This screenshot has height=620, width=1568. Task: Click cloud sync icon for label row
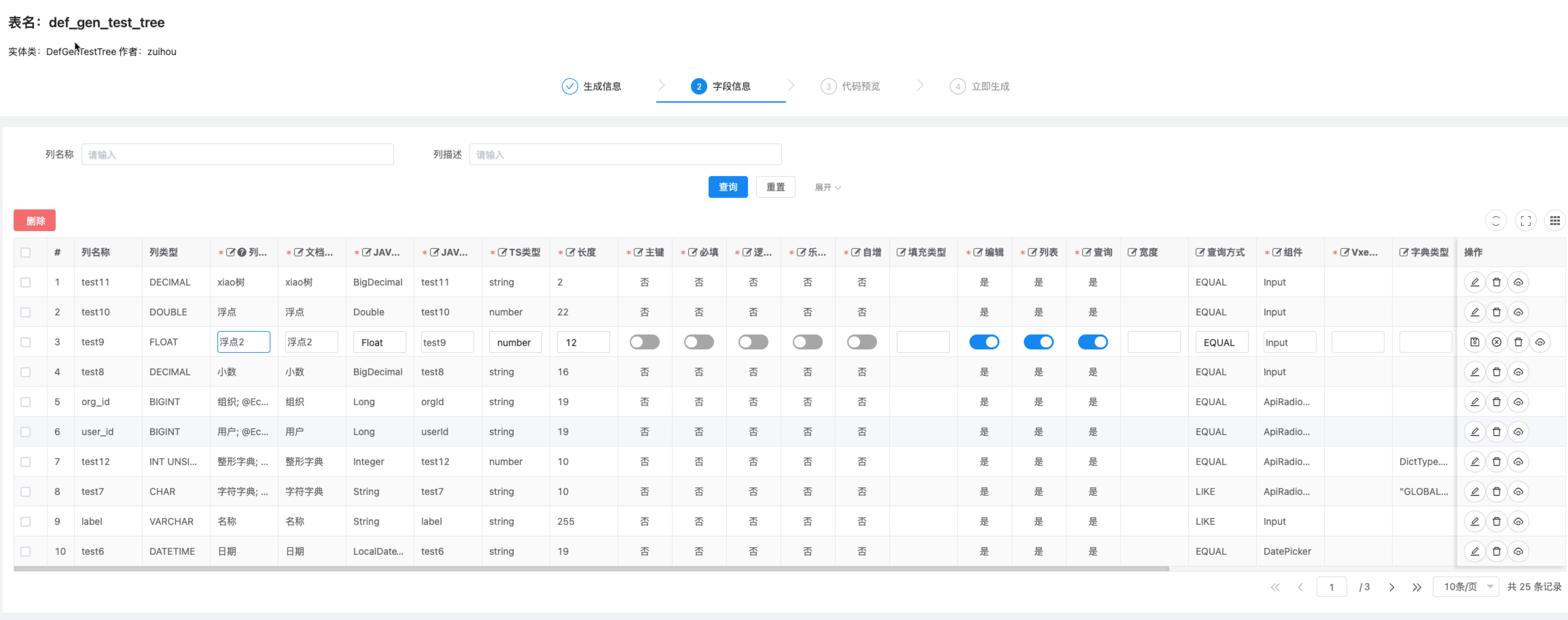coord(1518,521)
